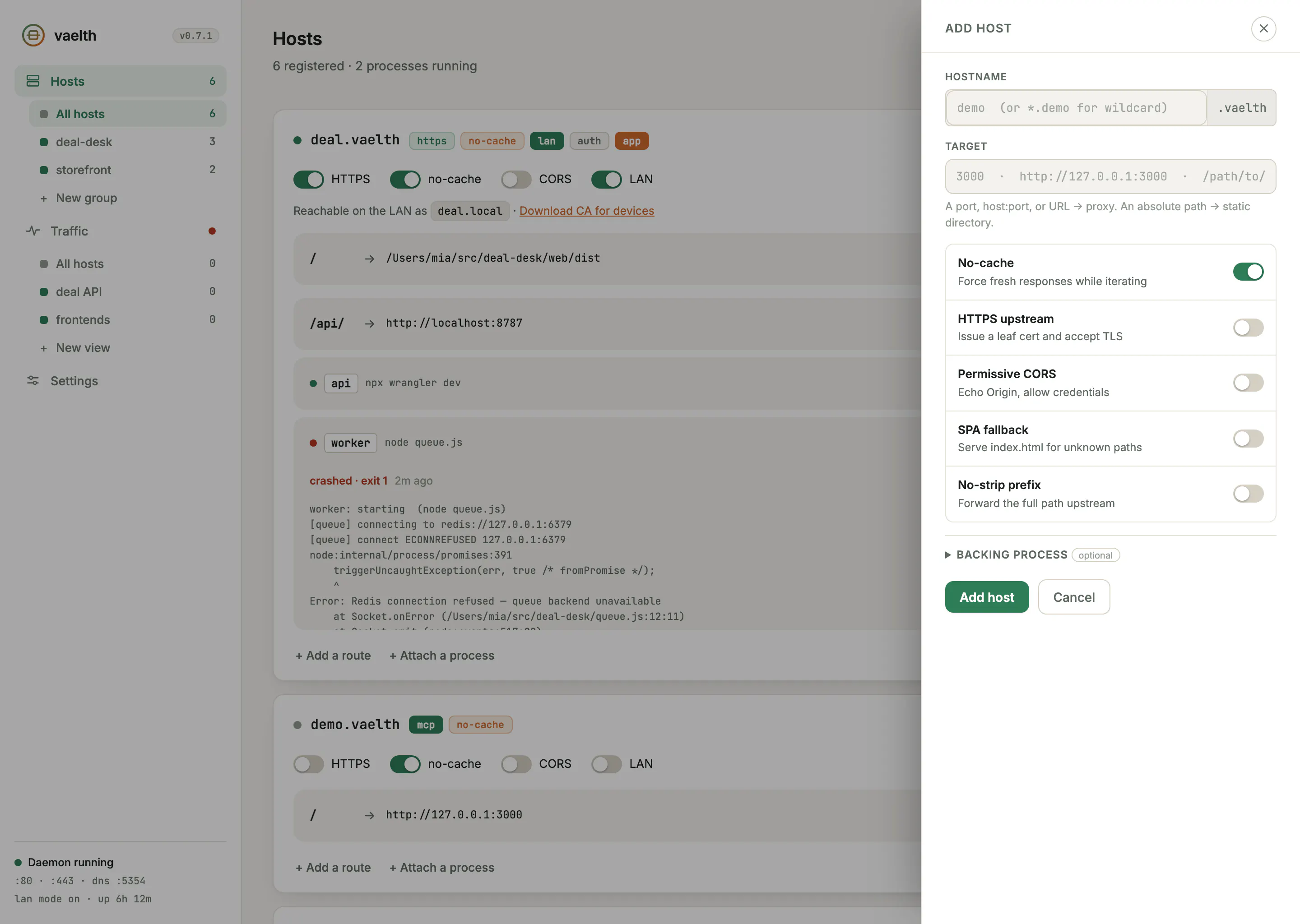The width and height of the screenshot is (1300, 924).
Task: Click the orange app tag on deal.vaelth
Action: [631, 140]
